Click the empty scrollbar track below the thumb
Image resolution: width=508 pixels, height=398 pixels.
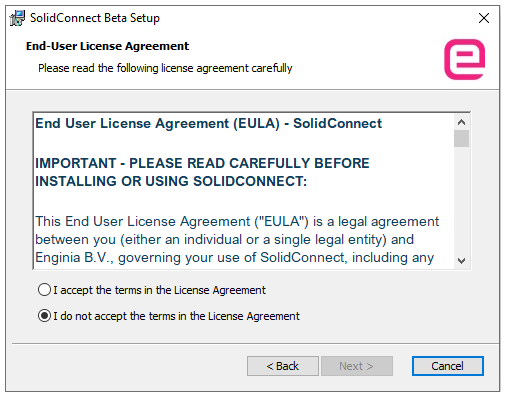pyautogui.click(x=461, y=200)
